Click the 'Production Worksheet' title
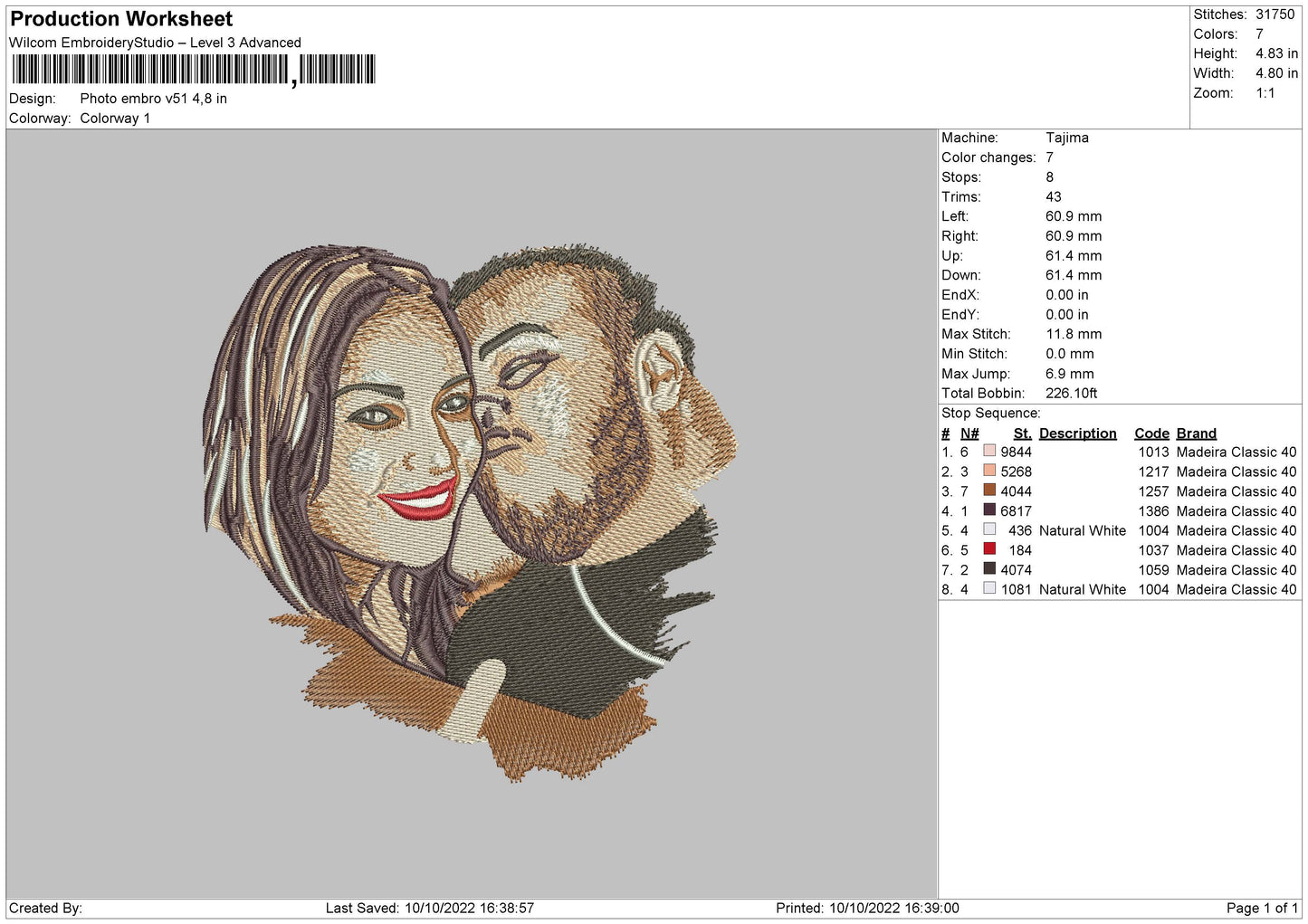This screenshot has height=924, width=1308. (121, 19)
